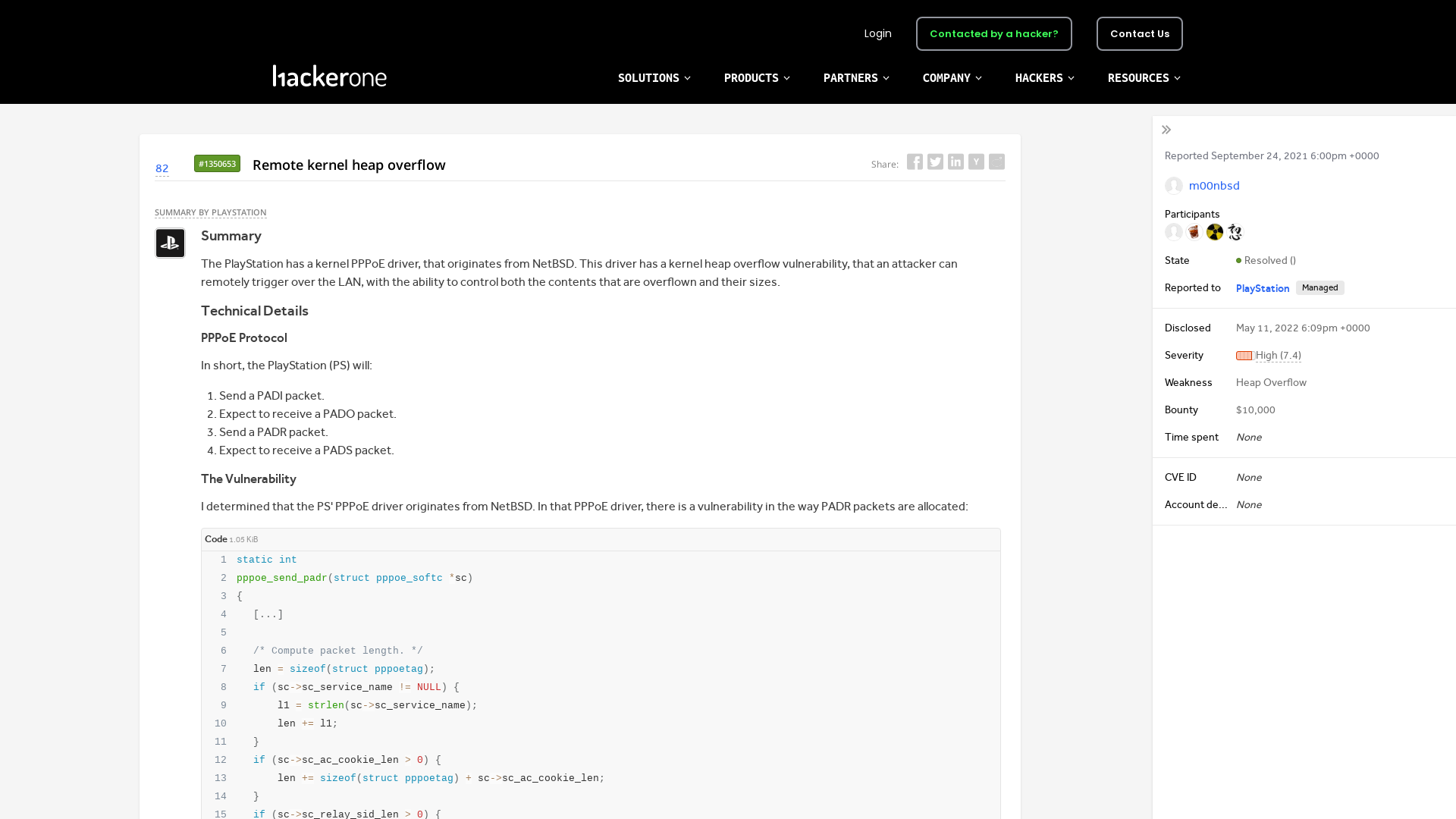Viewport: 1456px width, 819px height.
Task: Click the $10,000 bounty value
Action: (x=1255, y=410)
